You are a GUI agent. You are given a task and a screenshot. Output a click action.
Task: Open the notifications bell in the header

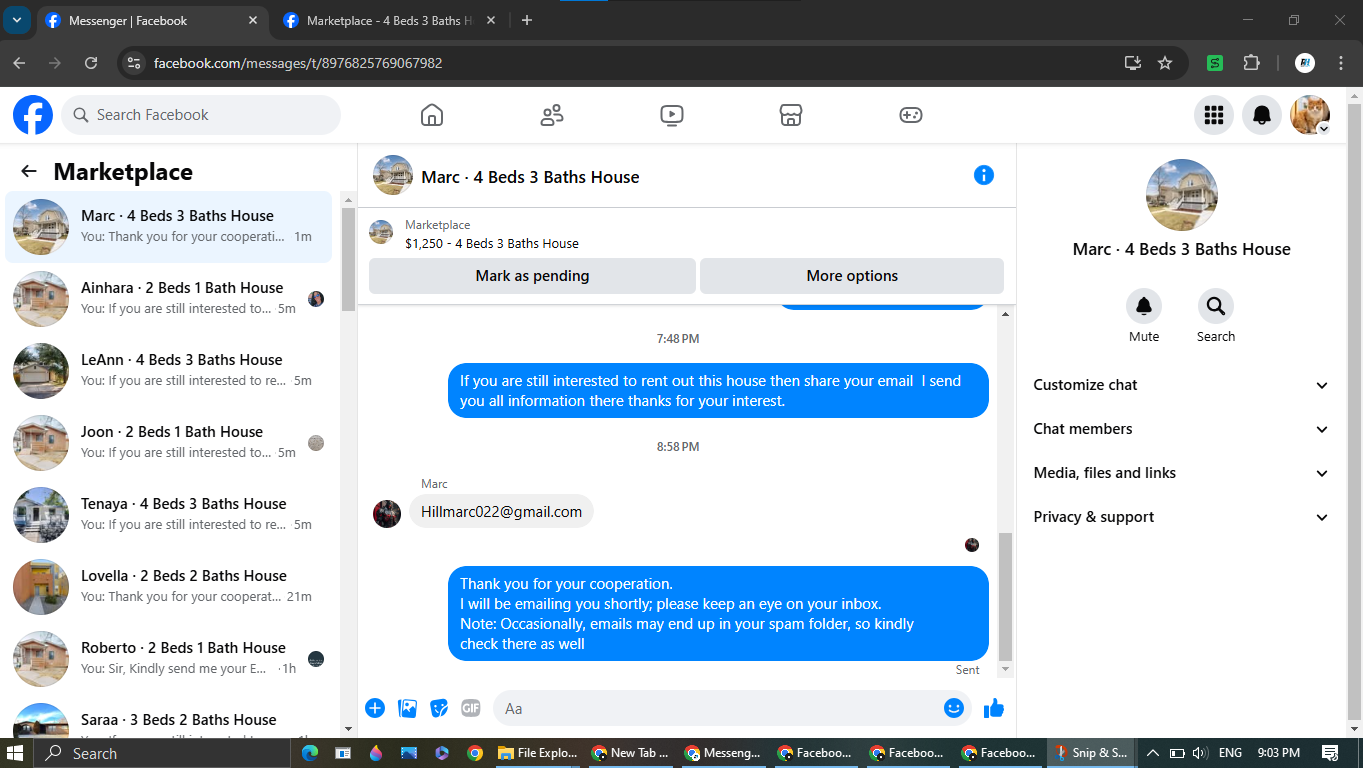click(1262, 115)
